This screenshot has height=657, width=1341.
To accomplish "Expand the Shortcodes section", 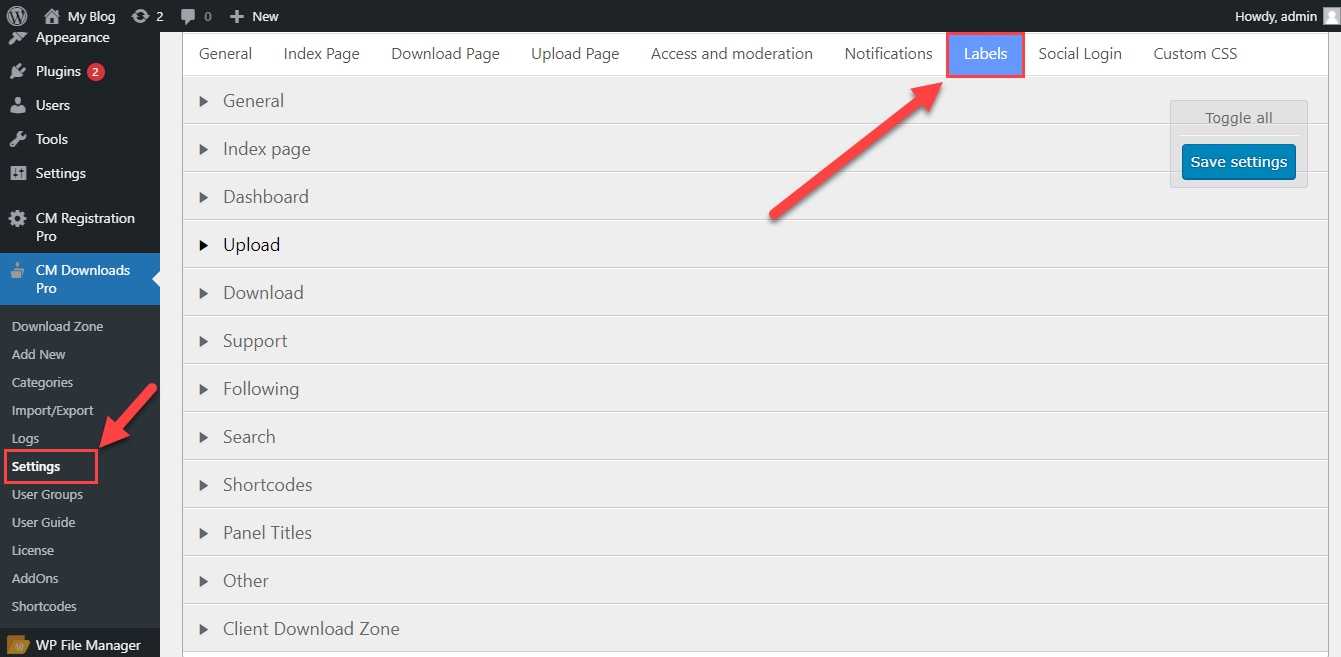I will pyautogui.click(x=755, y=484).
